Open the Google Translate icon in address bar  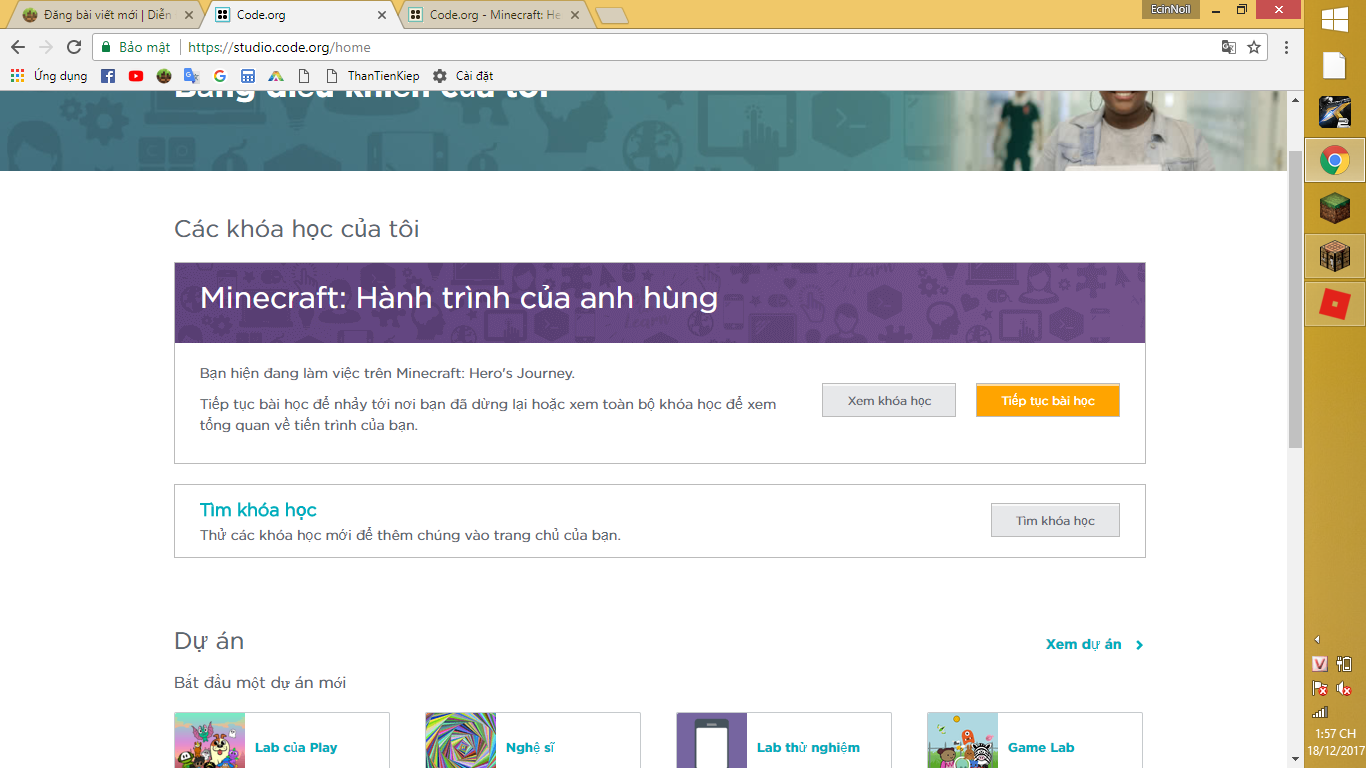1229,47
